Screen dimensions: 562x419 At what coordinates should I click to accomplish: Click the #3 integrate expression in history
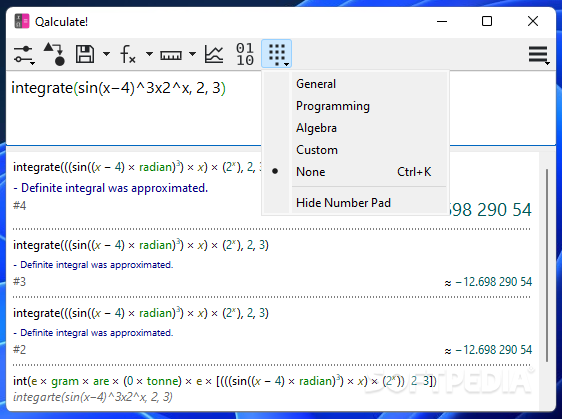click(141, 245)
